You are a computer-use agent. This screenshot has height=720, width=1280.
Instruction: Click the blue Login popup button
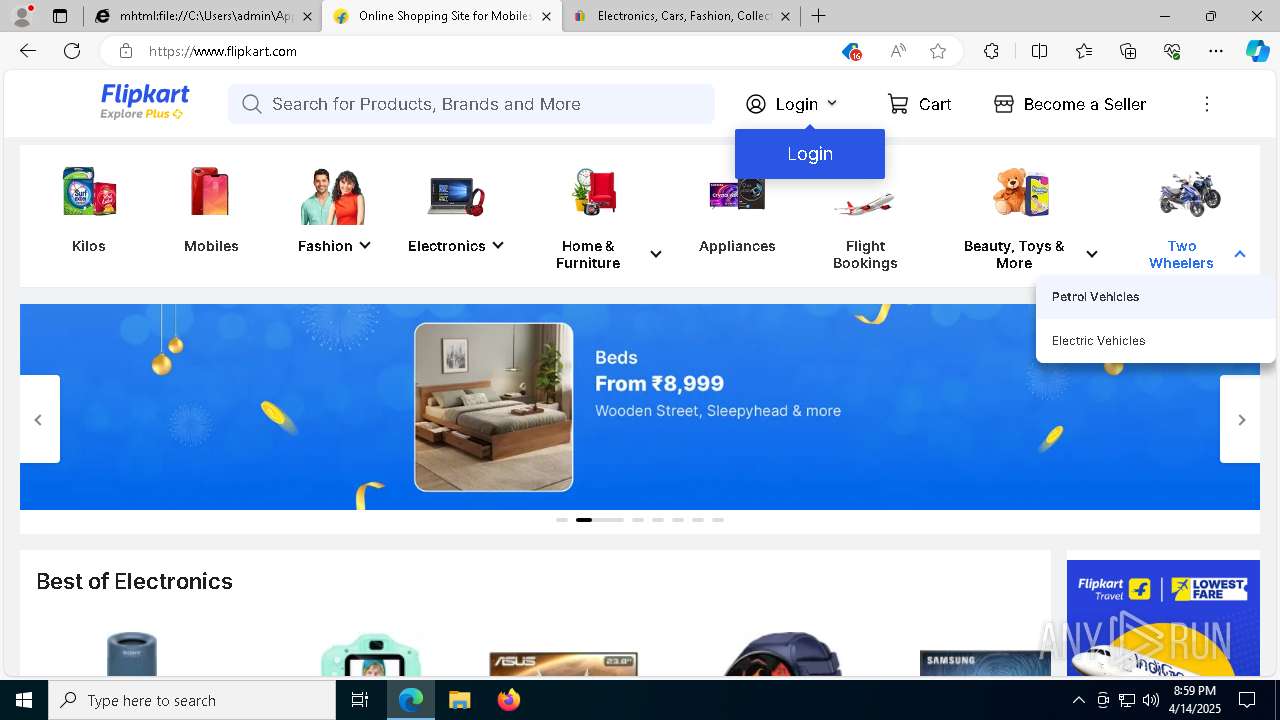coord(810,154)
